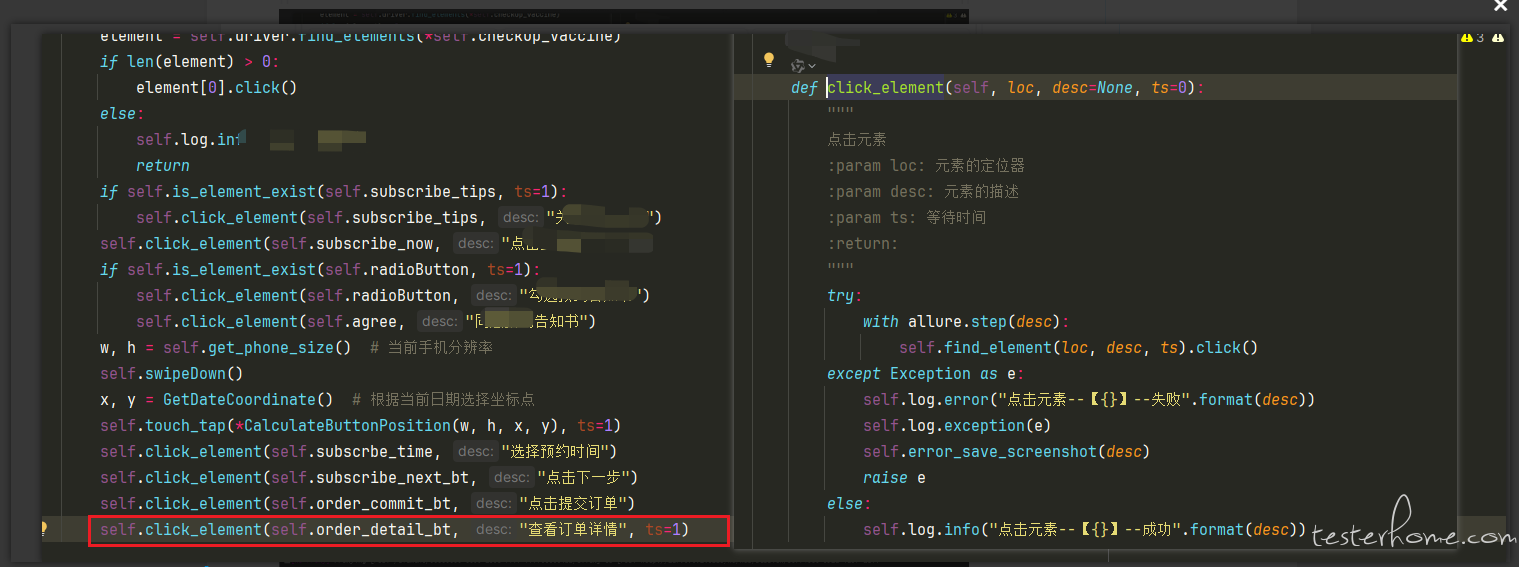Click the "with allure.step(desc):" line

[x=966, y=321]
